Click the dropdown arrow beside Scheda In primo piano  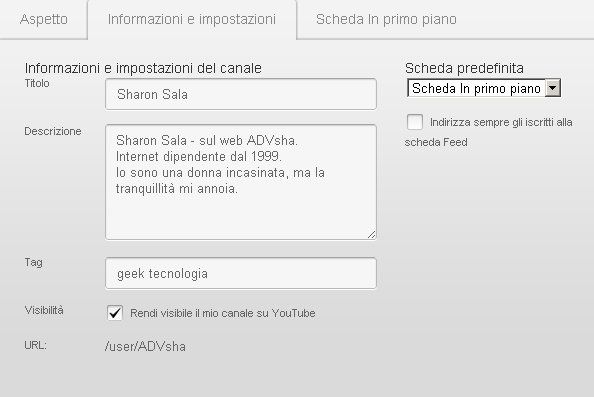553,88
